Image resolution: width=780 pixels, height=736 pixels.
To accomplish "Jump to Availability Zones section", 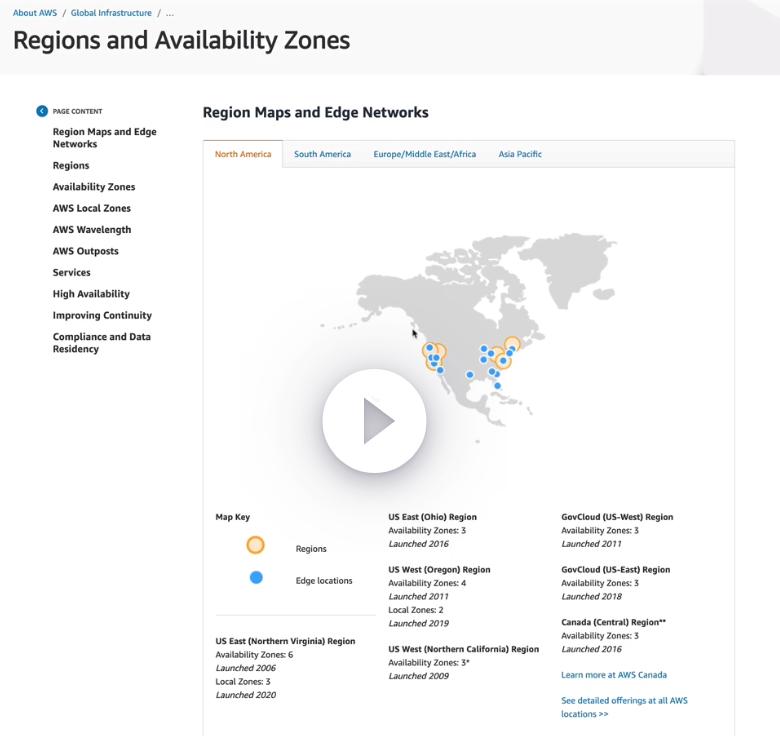I will [94, 187].
